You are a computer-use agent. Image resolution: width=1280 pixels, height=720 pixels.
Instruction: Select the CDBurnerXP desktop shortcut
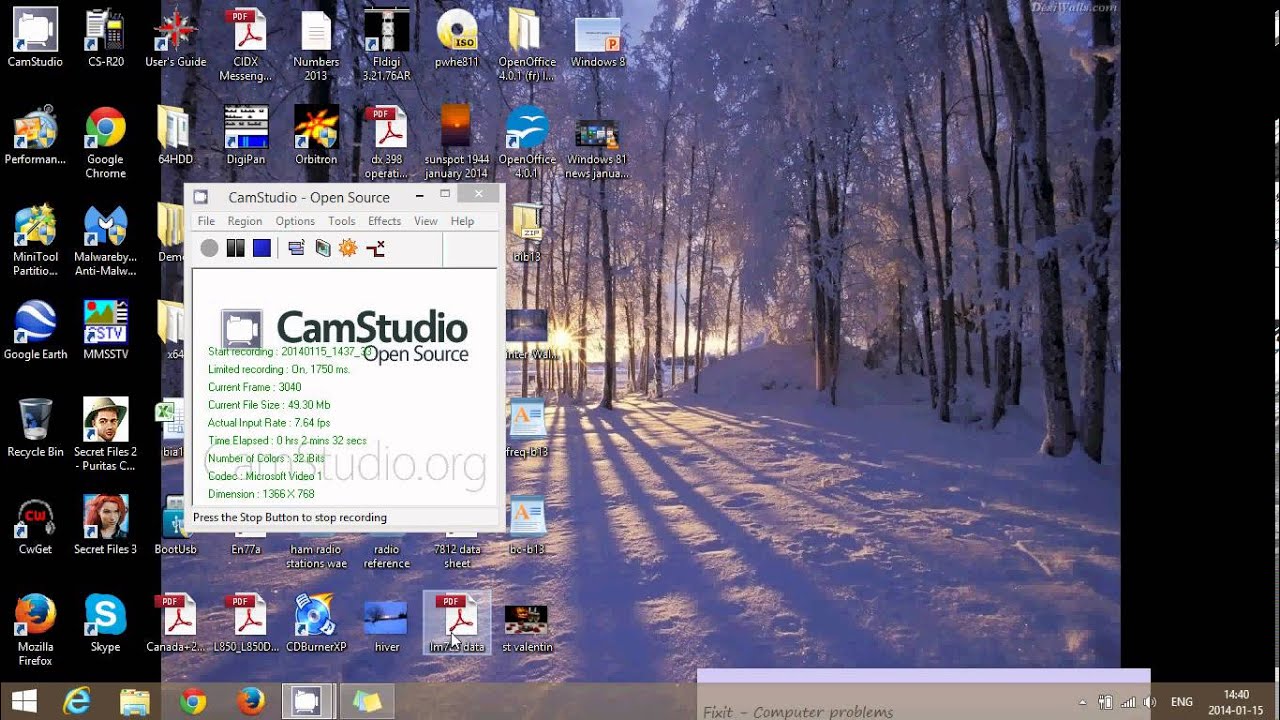point(316,624)
